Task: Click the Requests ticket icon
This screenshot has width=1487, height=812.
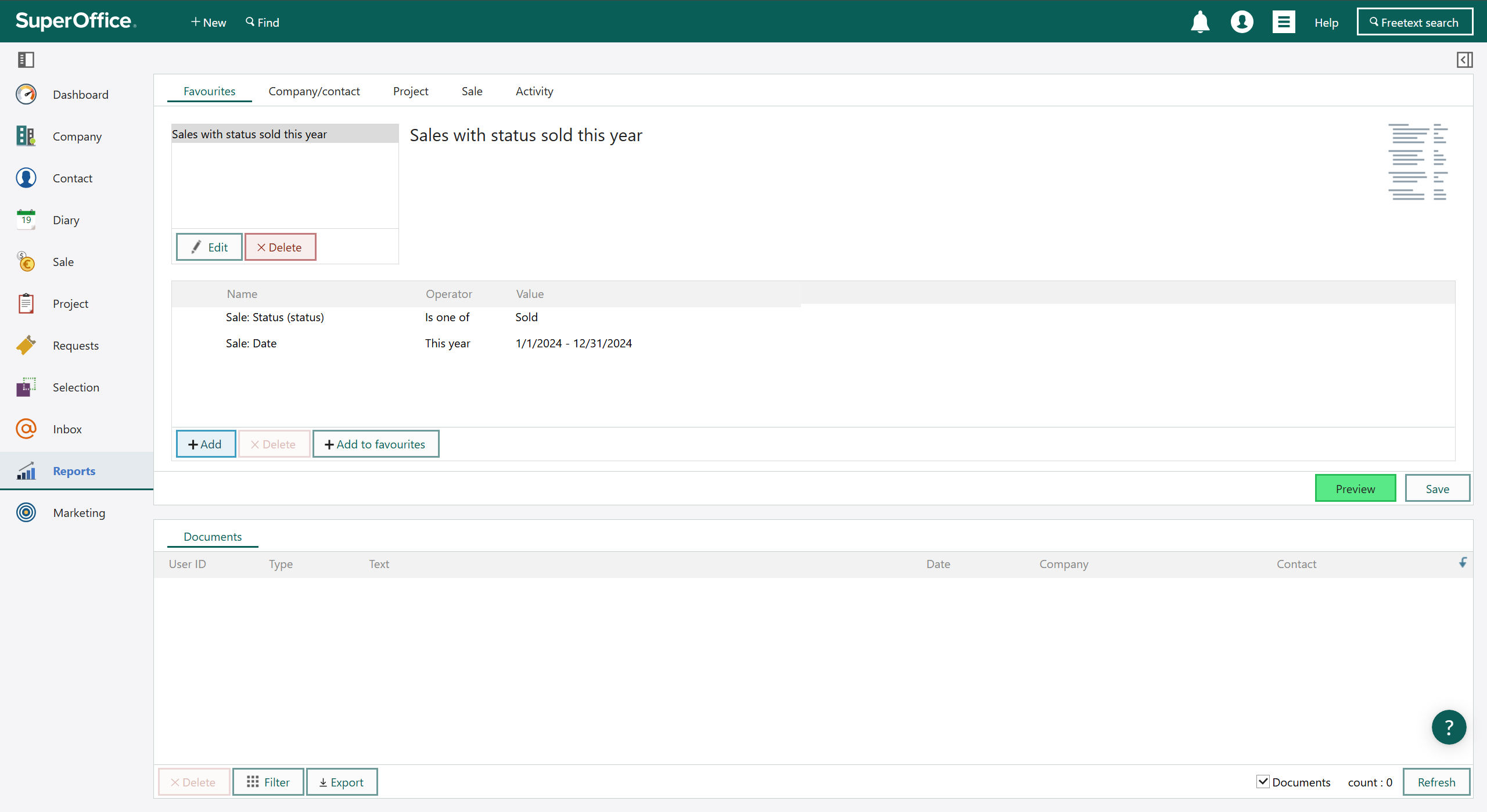Action: click(x=26, y=345)
